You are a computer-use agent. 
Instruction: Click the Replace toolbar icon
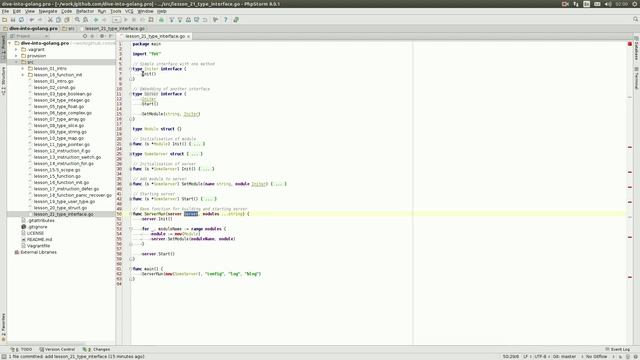[x=85, y=20]
